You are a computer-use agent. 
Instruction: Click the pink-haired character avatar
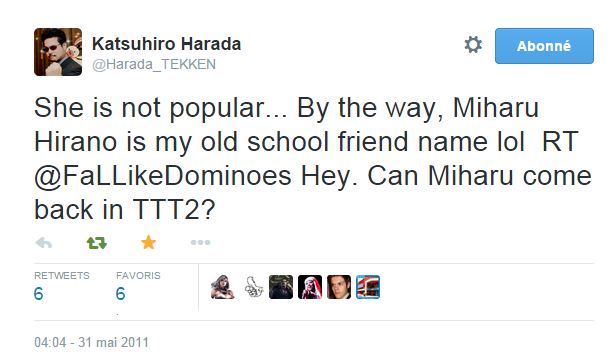click(310, 287)
